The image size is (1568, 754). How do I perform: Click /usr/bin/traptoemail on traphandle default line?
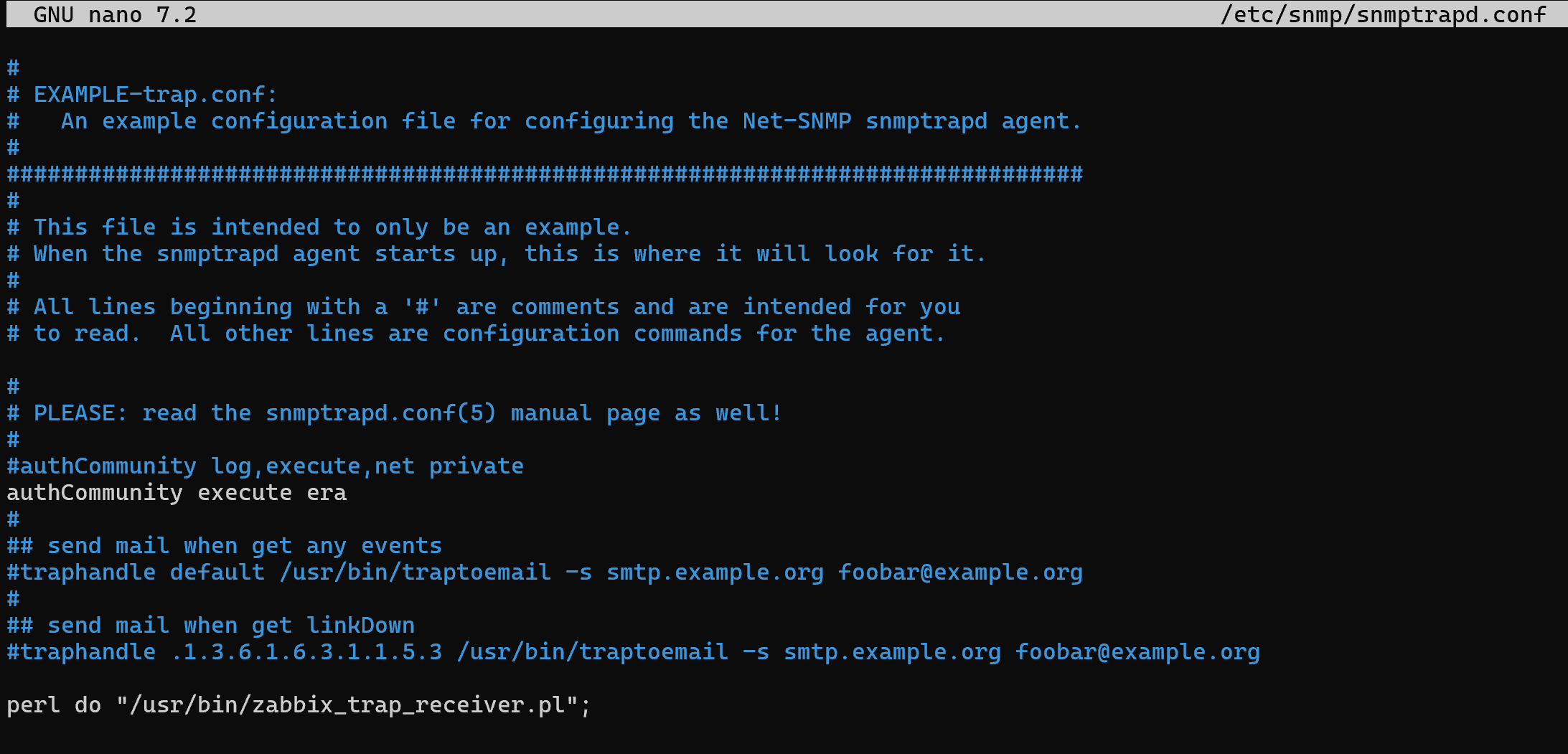pos(415,572)
